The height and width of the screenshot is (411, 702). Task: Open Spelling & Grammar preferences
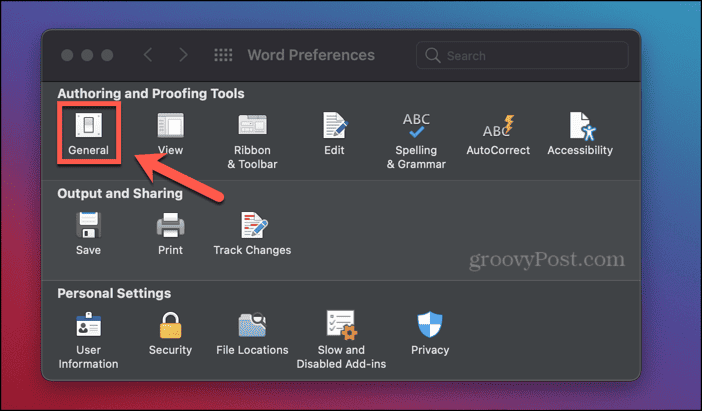point(416,140)
